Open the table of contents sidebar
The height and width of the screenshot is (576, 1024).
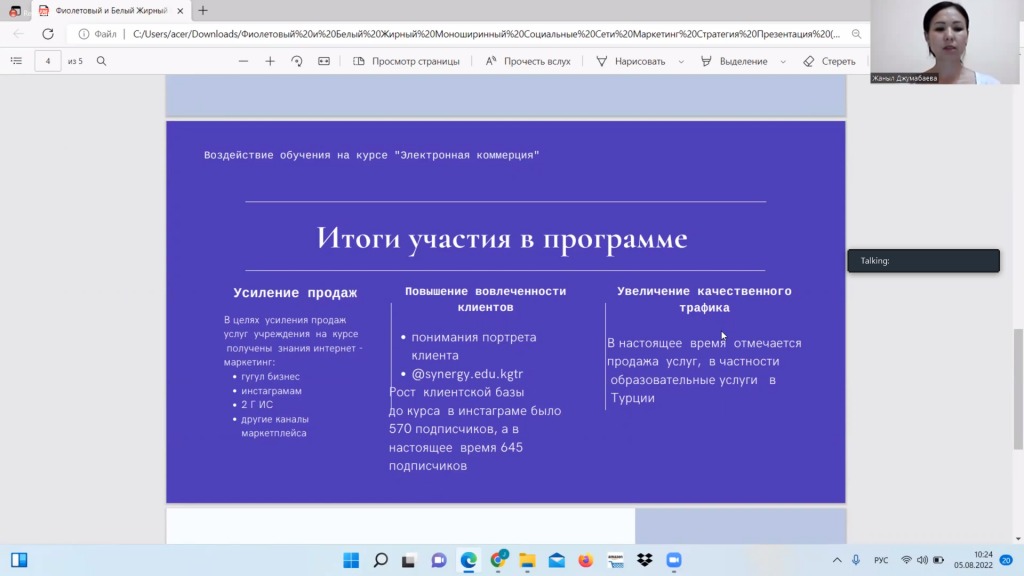(x=16, y=61)
